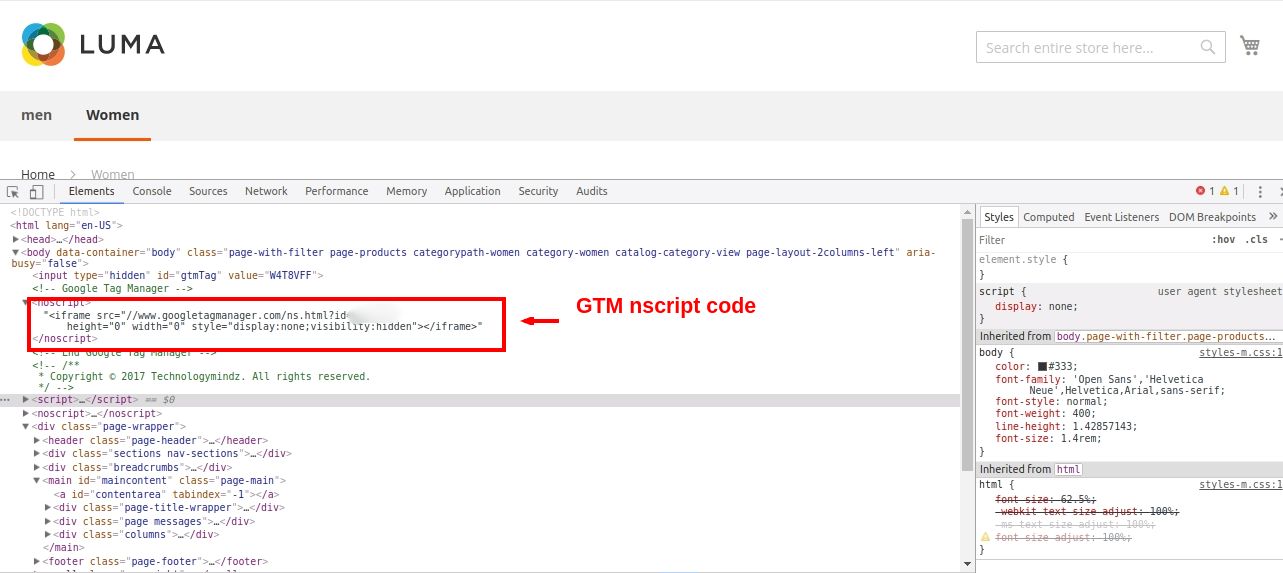Click the red error count indicator
Screen dimensions: 1283x573
[1205, 191]
